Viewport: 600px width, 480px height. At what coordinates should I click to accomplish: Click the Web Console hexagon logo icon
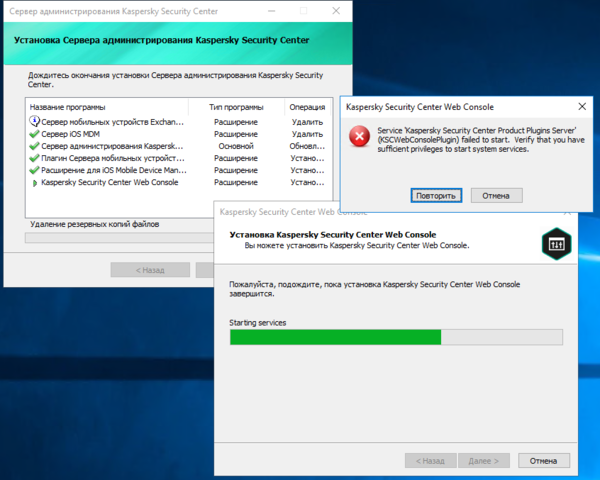557,244
